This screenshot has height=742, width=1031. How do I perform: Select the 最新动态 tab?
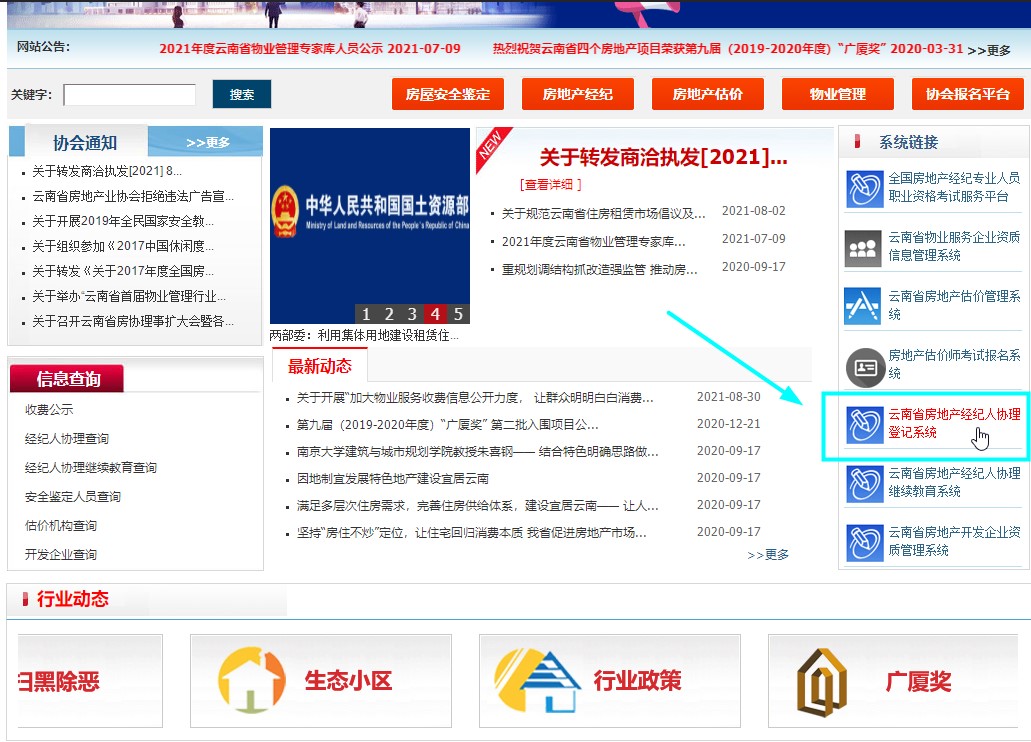coord(320,366)
